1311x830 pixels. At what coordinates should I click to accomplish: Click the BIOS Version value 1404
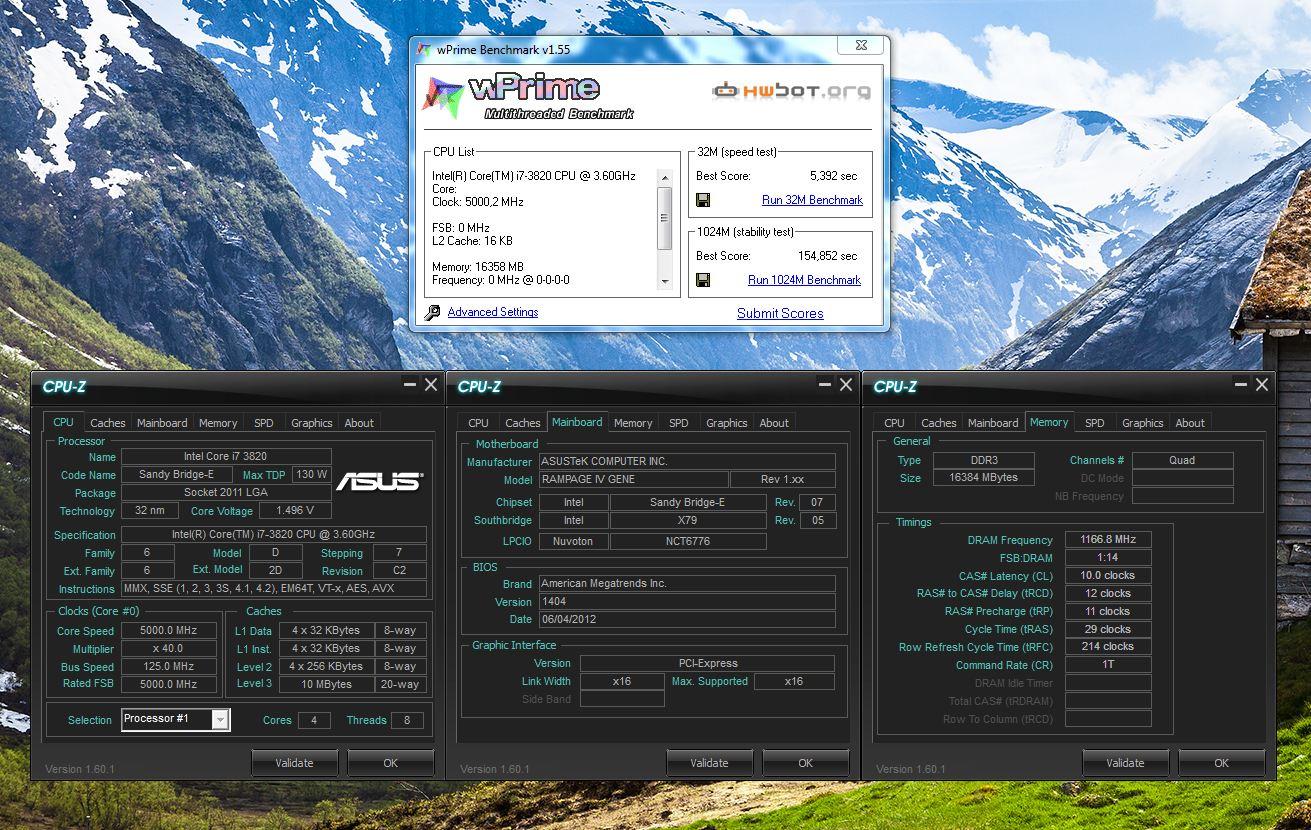(x=687, y=601)
